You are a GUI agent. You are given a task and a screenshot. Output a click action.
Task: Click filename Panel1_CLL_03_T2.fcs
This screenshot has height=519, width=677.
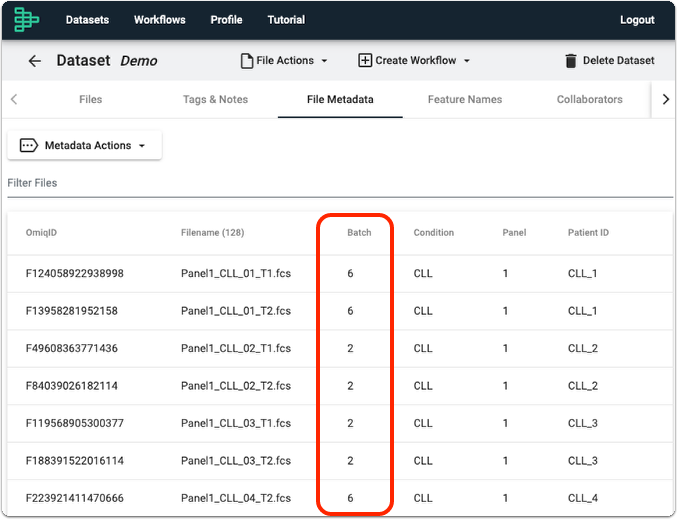coord(236,461)
